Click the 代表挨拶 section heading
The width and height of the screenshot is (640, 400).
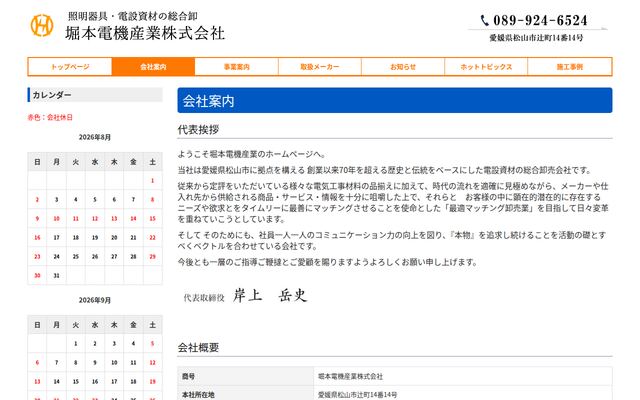pos(198,130)
